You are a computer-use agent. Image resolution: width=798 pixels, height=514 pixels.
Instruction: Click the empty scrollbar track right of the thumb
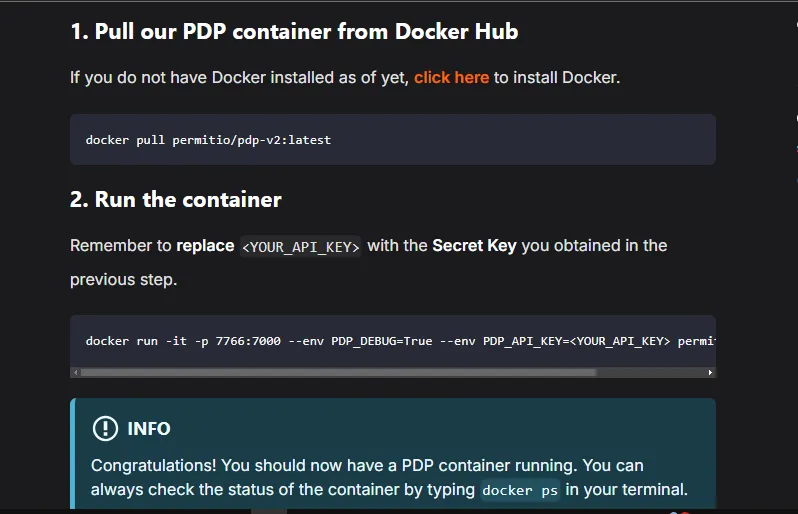(x=650, y=372)
